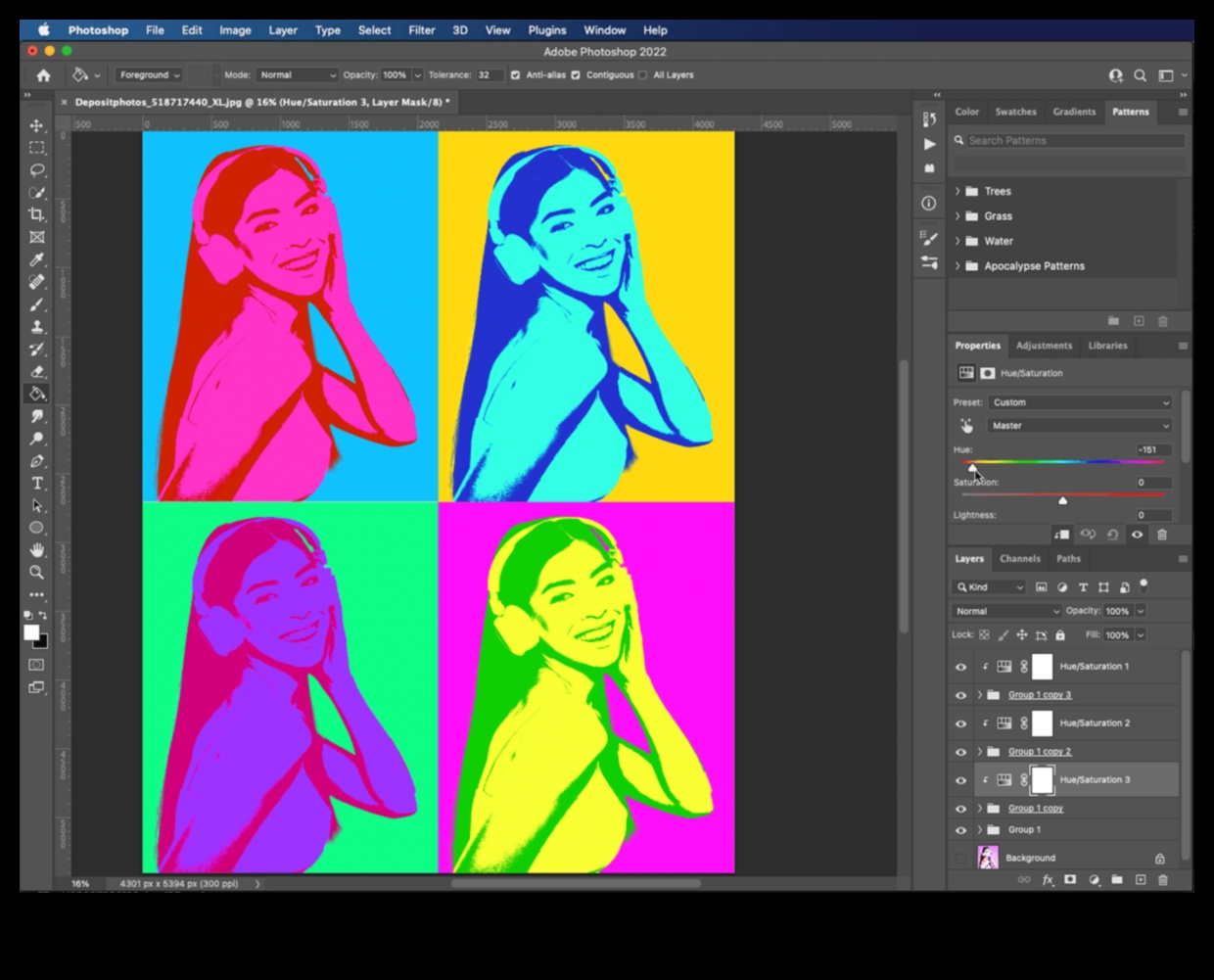1214x980 pixels.
Task: Move the Hue slider thumb
Action: point(973,469)
